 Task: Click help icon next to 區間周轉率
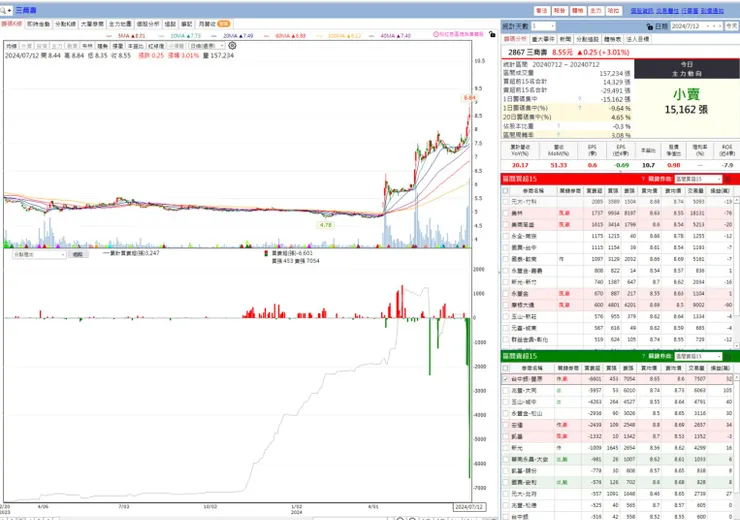coord(558,135)
